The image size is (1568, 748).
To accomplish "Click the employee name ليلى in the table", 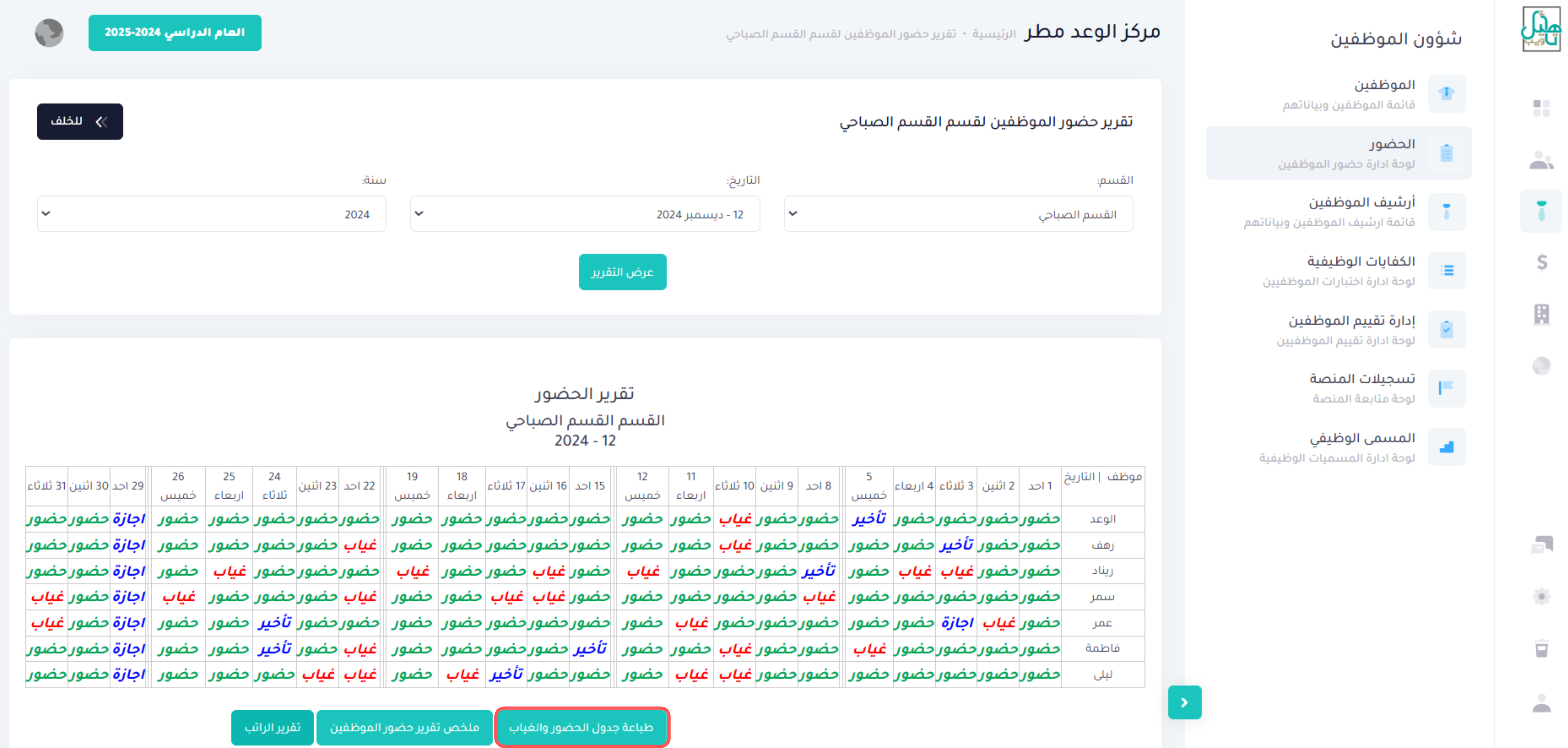I will 1102,674.
